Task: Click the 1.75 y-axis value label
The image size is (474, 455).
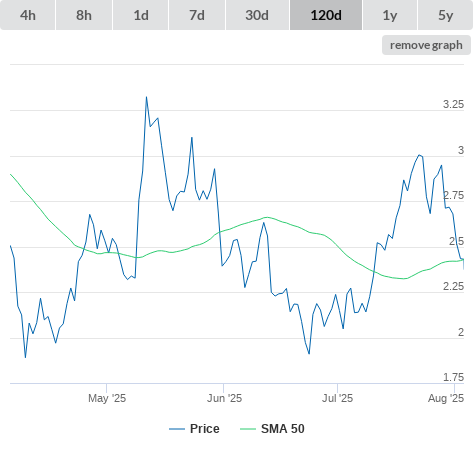Action: [x=453, y=377]
